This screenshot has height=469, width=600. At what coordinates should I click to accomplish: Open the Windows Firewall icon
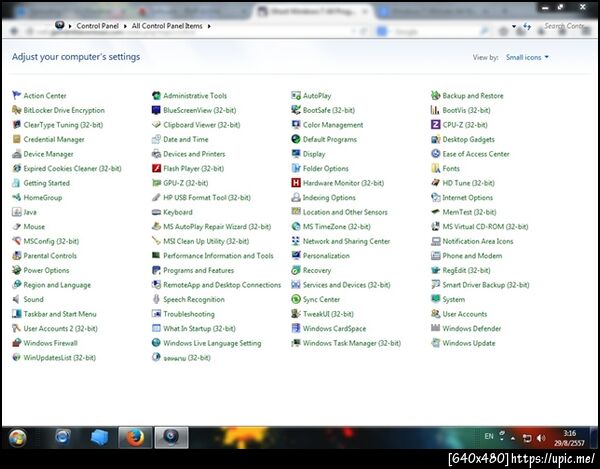click(x=16, y=342)
